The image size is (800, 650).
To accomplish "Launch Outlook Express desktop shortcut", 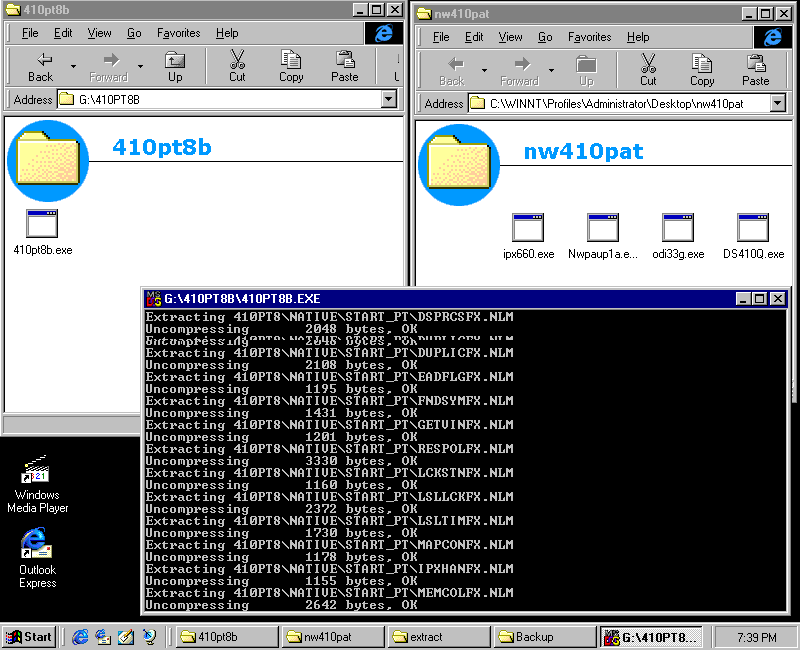I will (x=37, y=546).
